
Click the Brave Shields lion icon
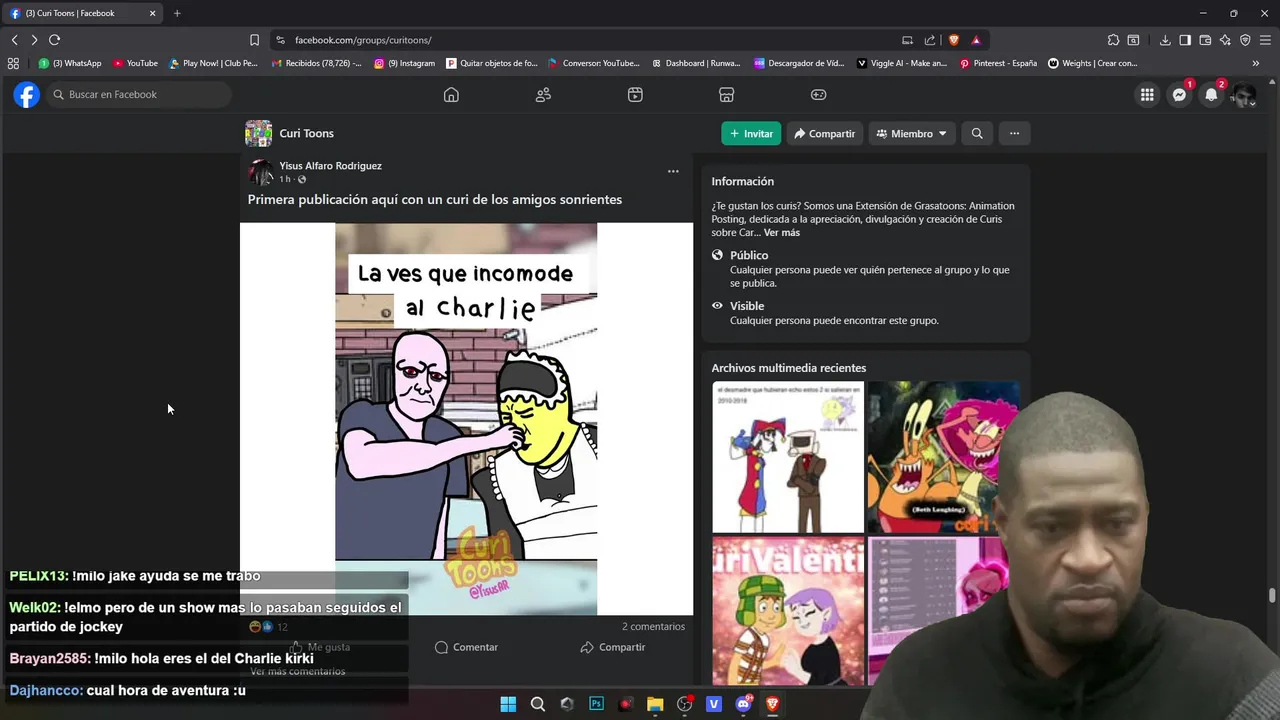[x=954, y=40]
